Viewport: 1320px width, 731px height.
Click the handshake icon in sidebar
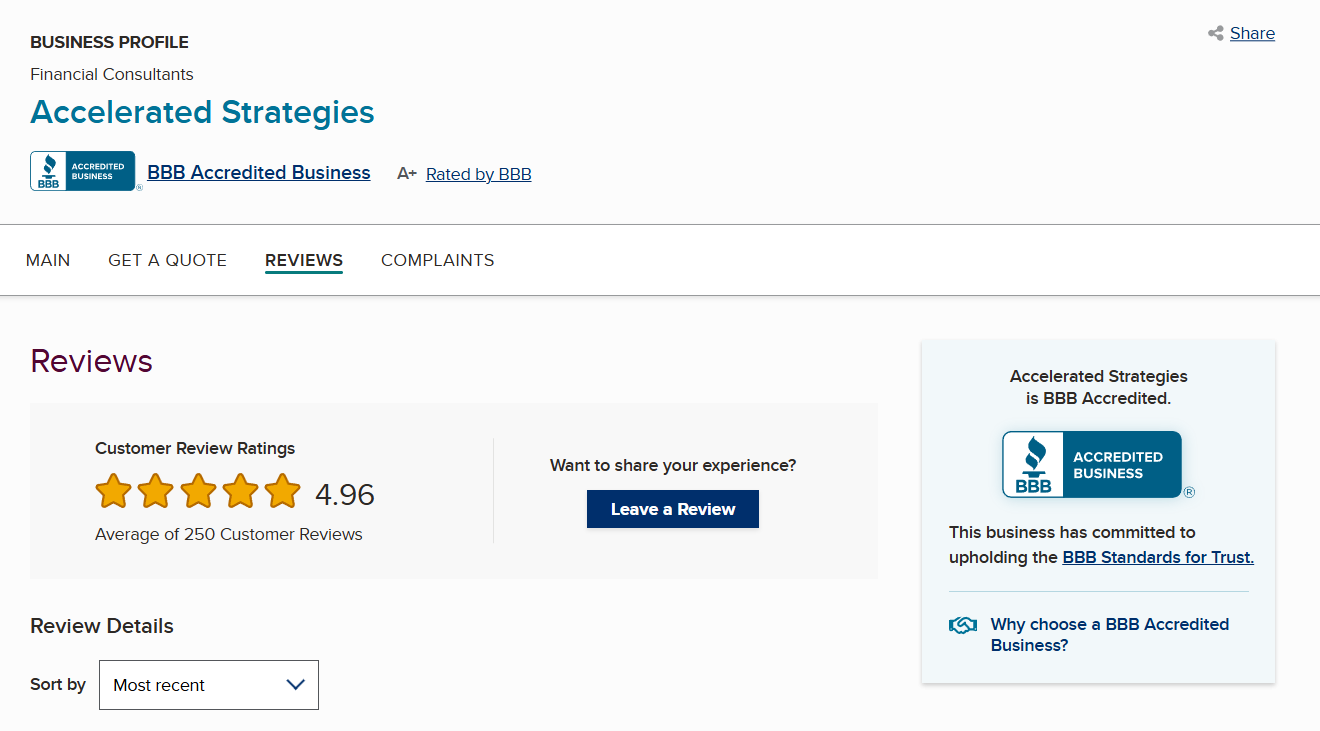click(x=962, y=625)
